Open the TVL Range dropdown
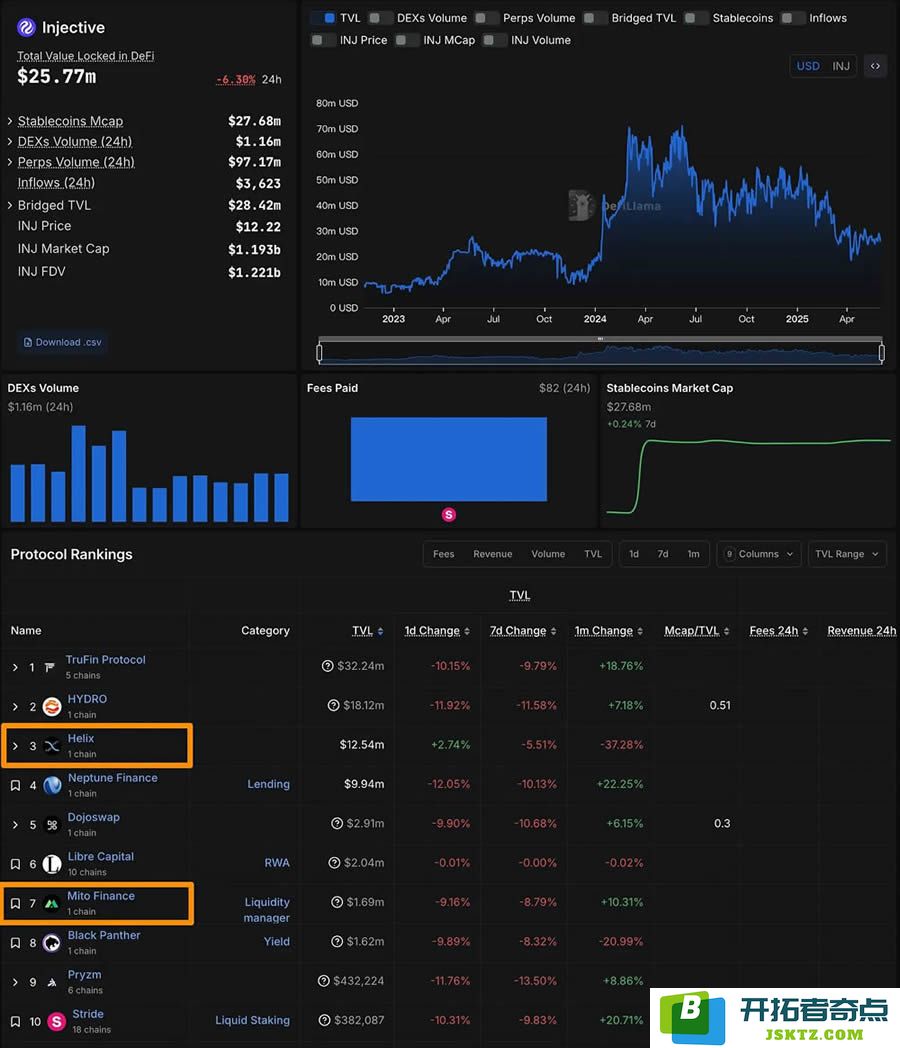The image size is (900, 1048). pos(847,554)
